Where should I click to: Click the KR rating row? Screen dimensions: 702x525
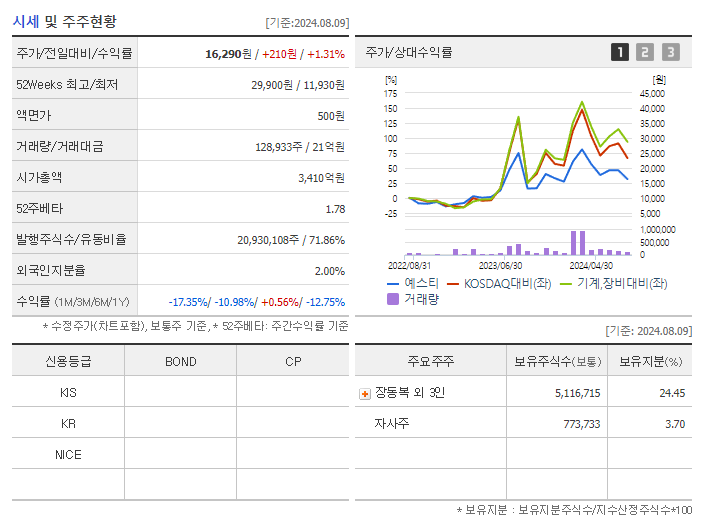pyautogui.click(x=180, y=423)
